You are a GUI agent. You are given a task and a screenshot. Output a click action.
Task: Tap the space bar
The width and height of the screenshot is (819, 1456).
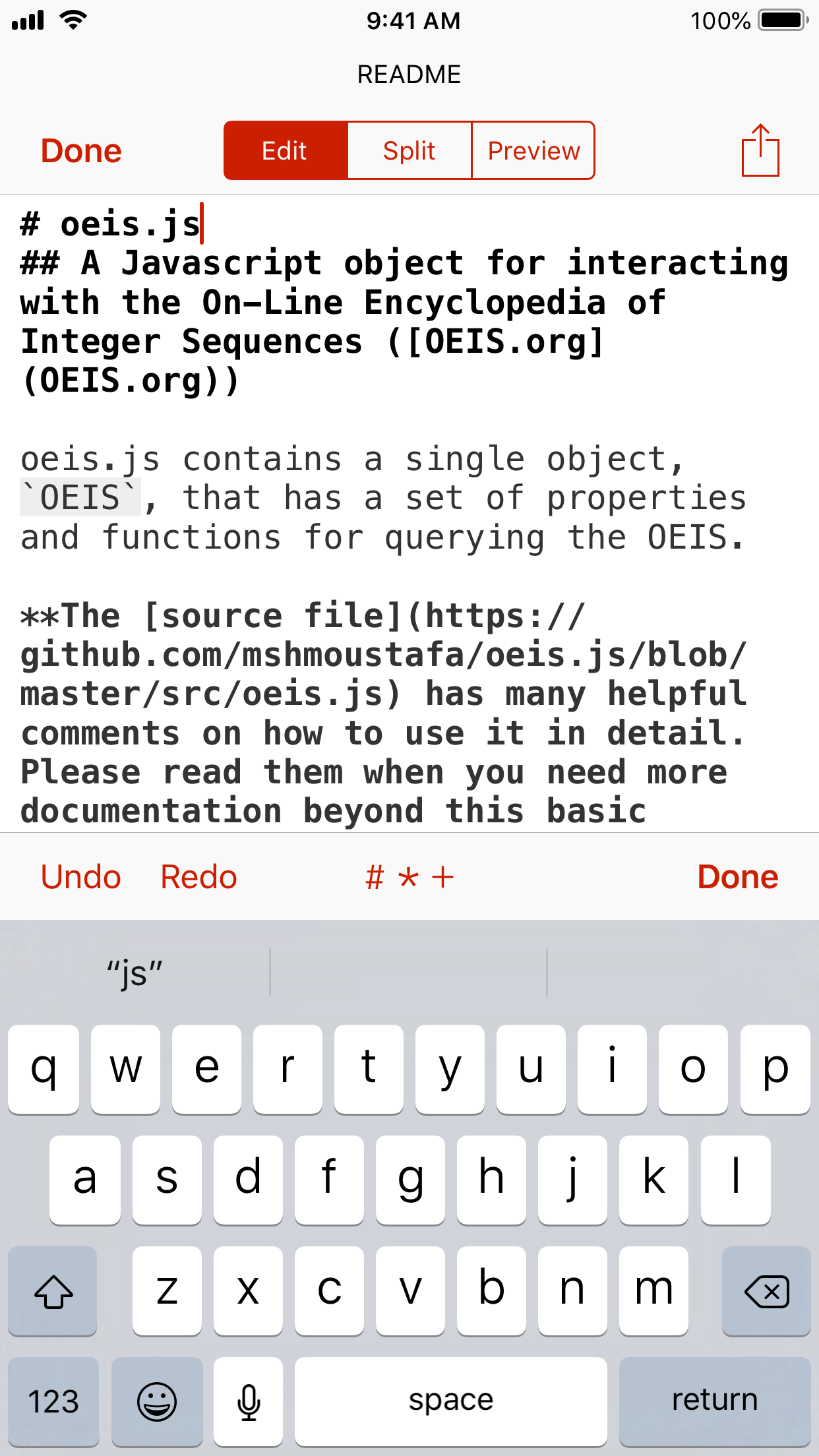click(x=449, y=1400)
